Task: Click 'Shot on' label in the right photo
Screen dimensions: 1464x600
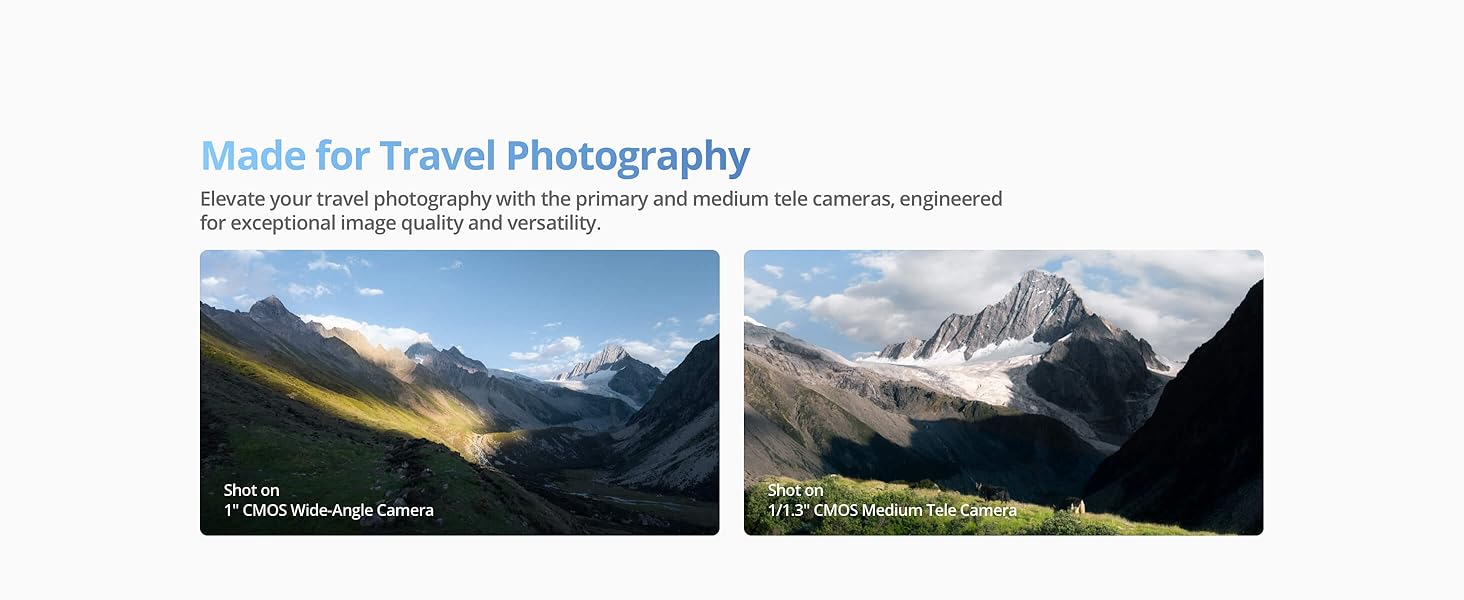Action: 795,490
